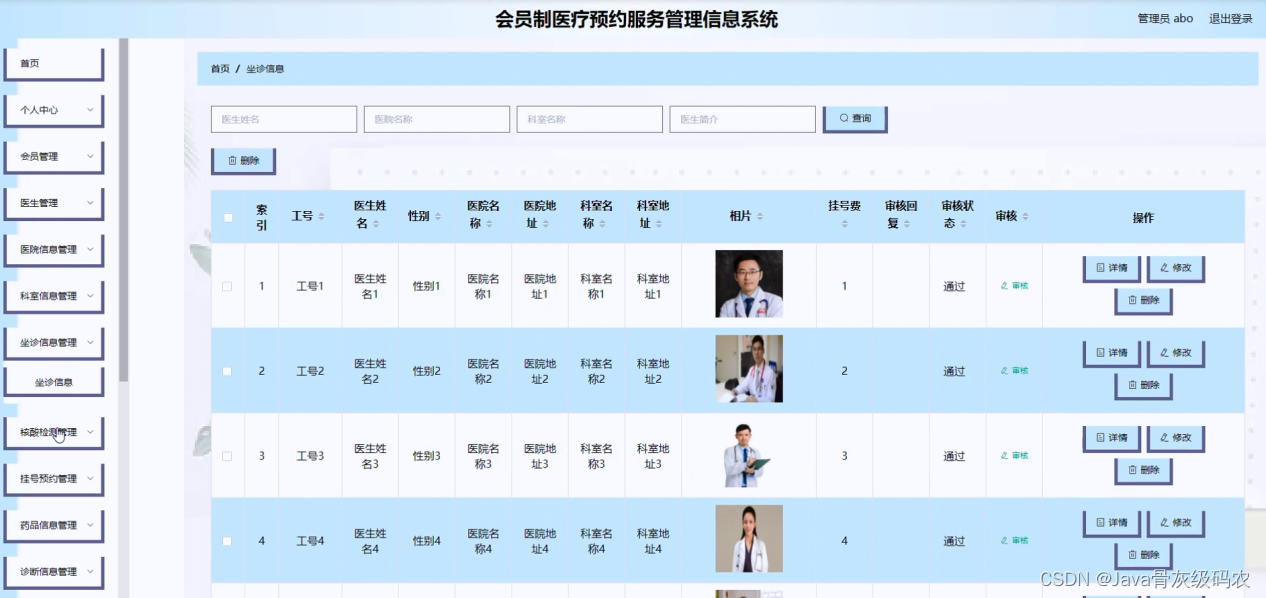Expand the 药品信息管理 sidebar menu

coord(54,526)
